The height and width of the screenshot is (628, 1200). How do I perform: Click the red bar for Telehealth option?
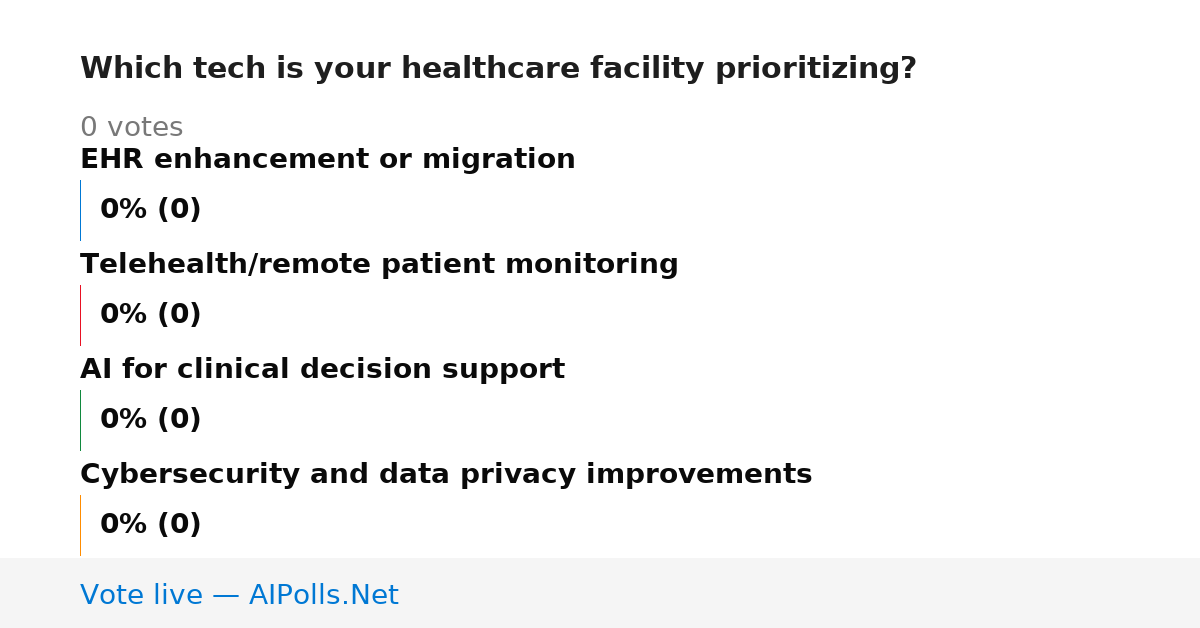tap(80, 315)
